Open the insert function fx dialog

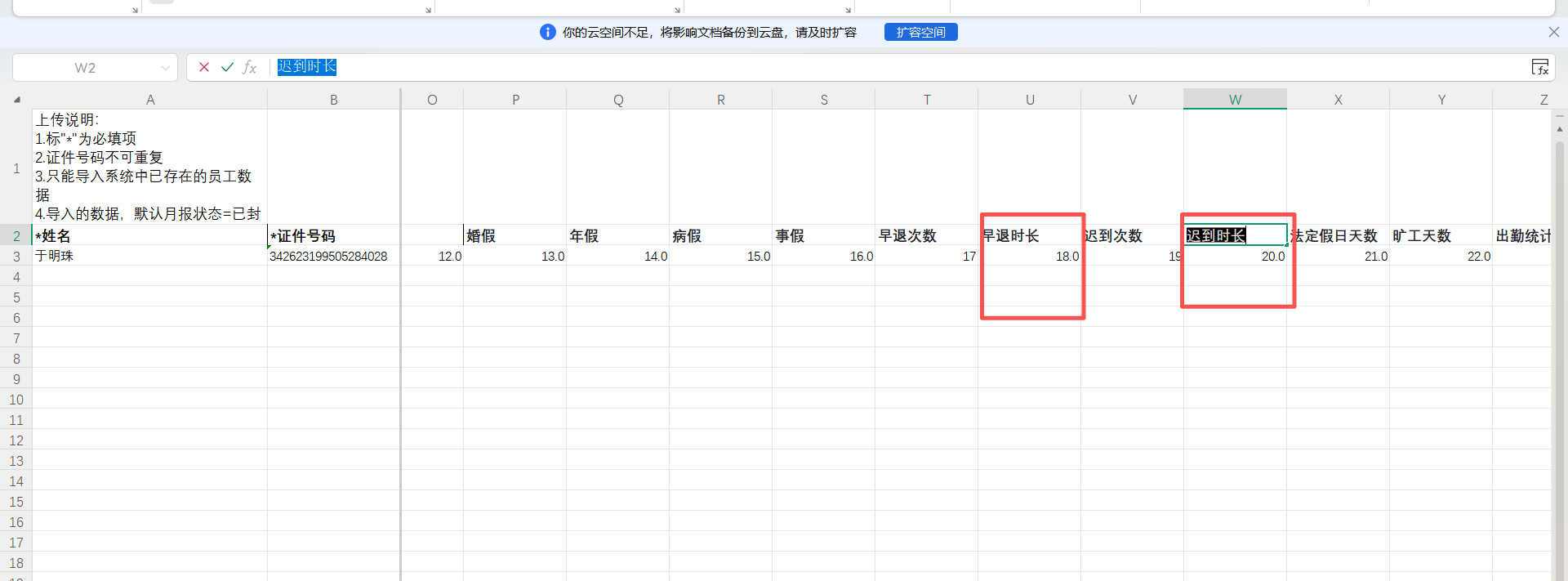click(x=250, y=67)
